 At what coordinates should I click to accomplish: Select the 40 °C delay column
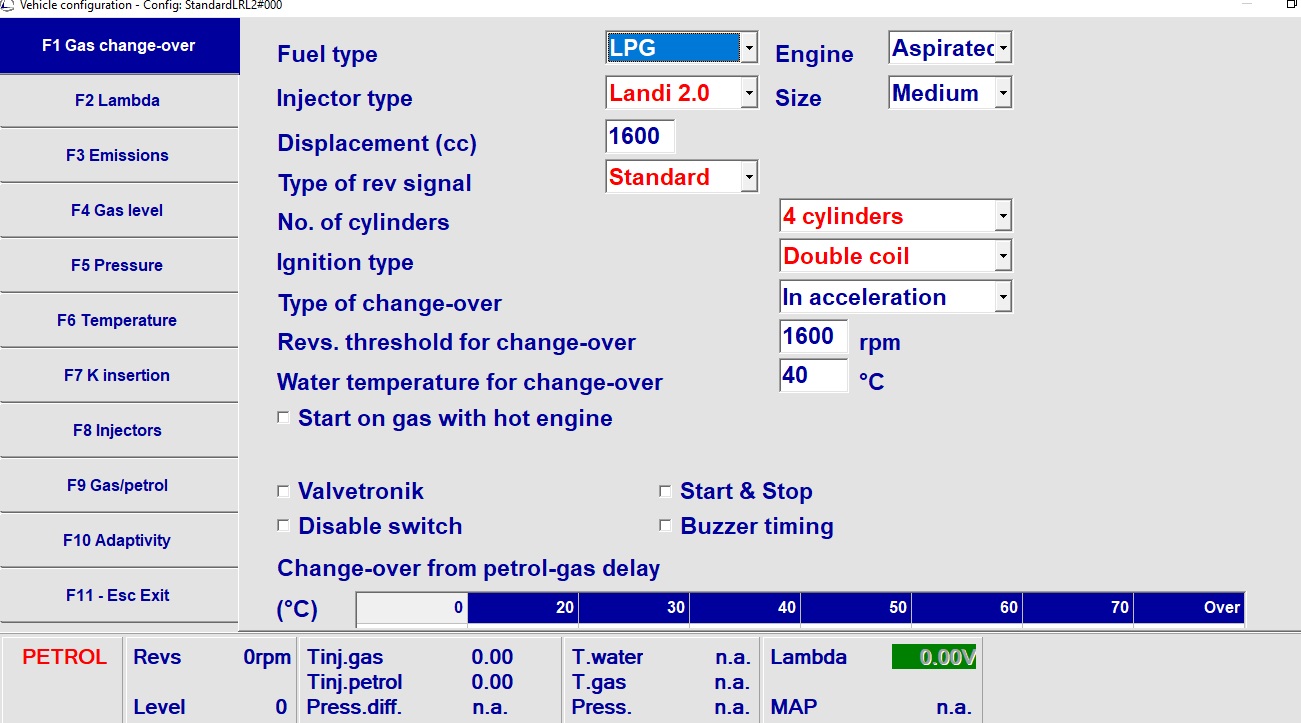coord(745,608)
